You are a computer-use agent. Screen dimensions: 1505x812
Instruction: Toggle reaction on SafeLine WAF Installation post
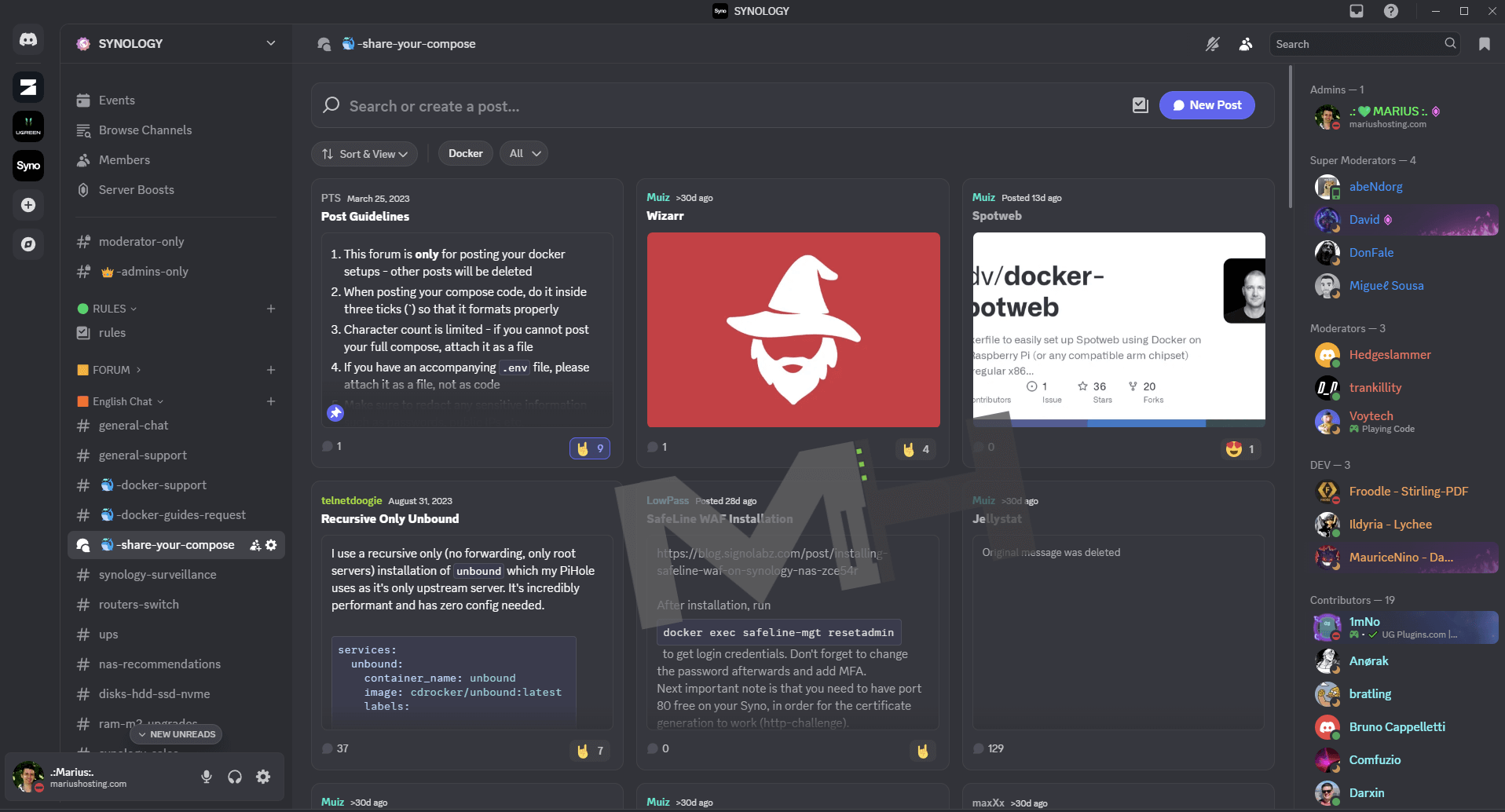click(923, 751)
